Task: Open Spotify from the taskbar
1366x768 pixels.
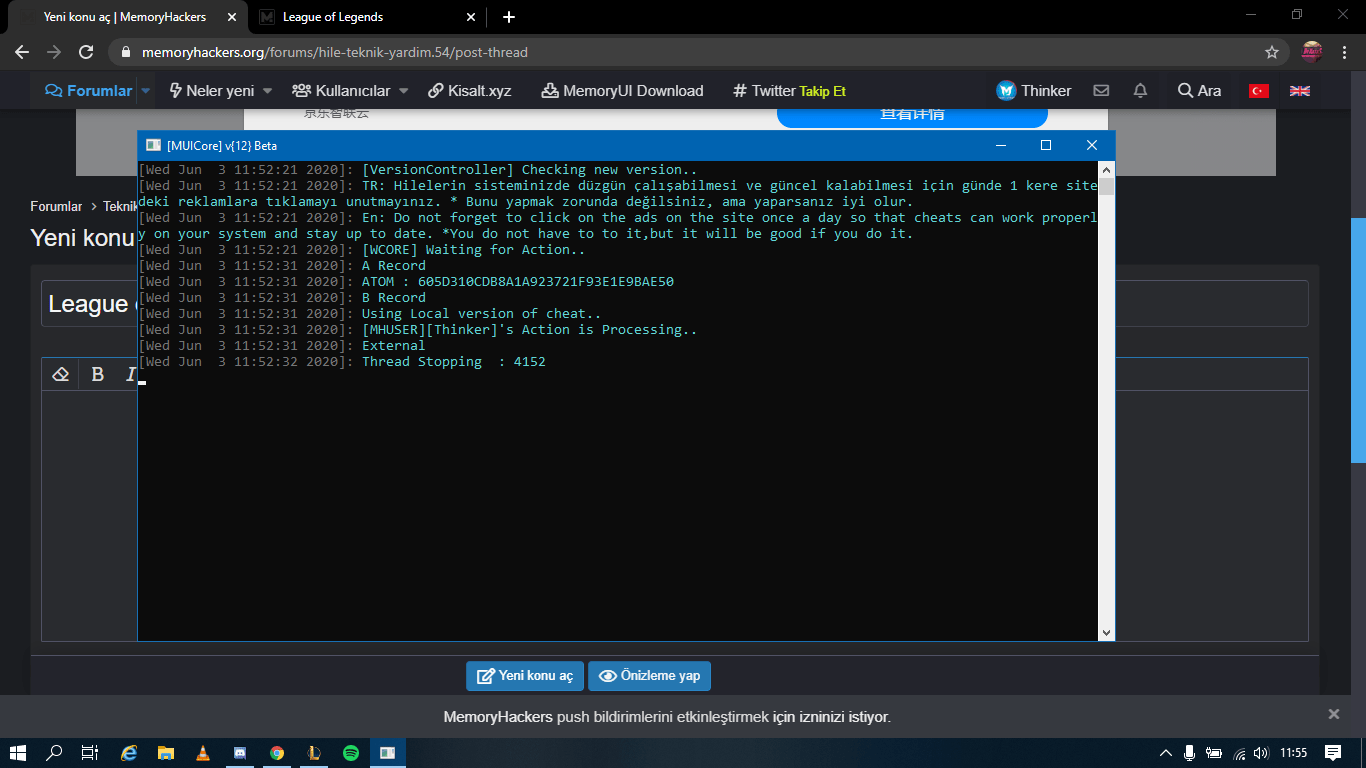Action: click(351, 753)
